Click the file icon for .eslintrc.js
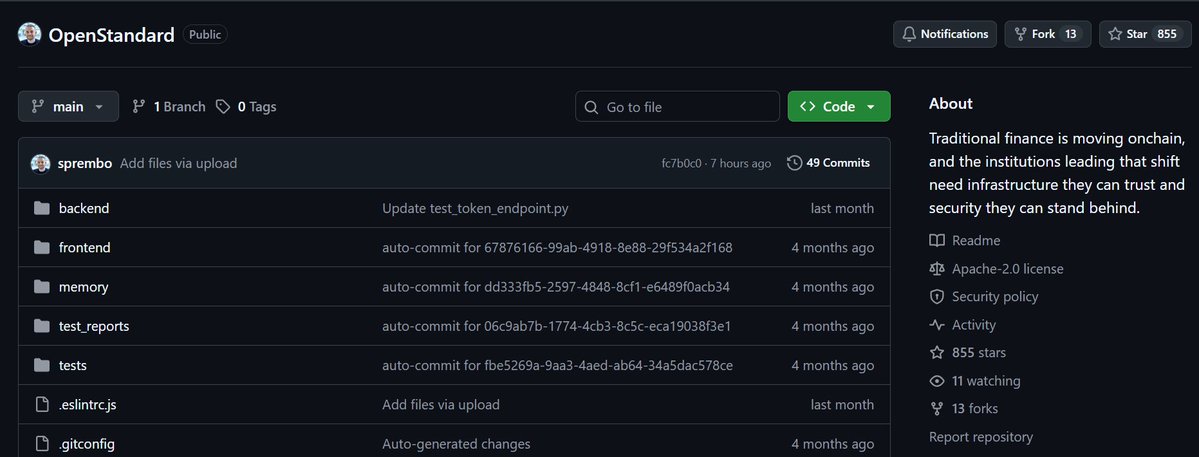Image resolution: width=1199 pixels, height=457 pixels. (x=42, y=404)
